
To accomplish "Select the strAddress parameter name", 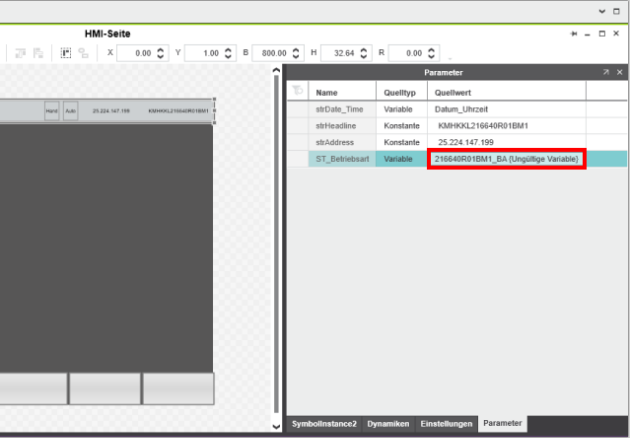I will pos(335,142).
